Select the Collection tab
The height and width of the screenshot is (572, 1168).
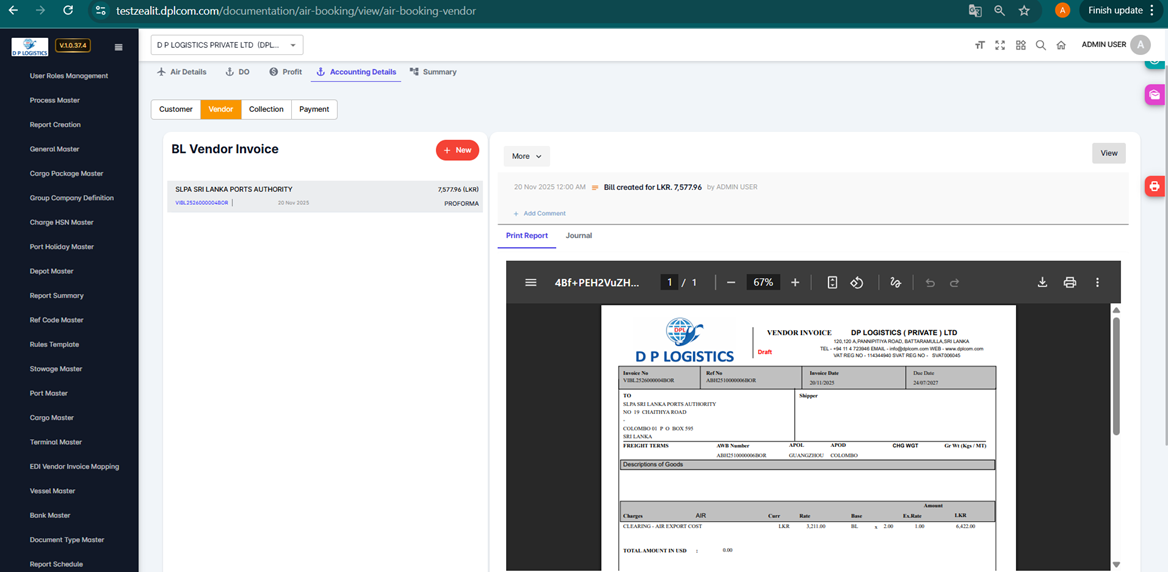(x=266, y=109)
